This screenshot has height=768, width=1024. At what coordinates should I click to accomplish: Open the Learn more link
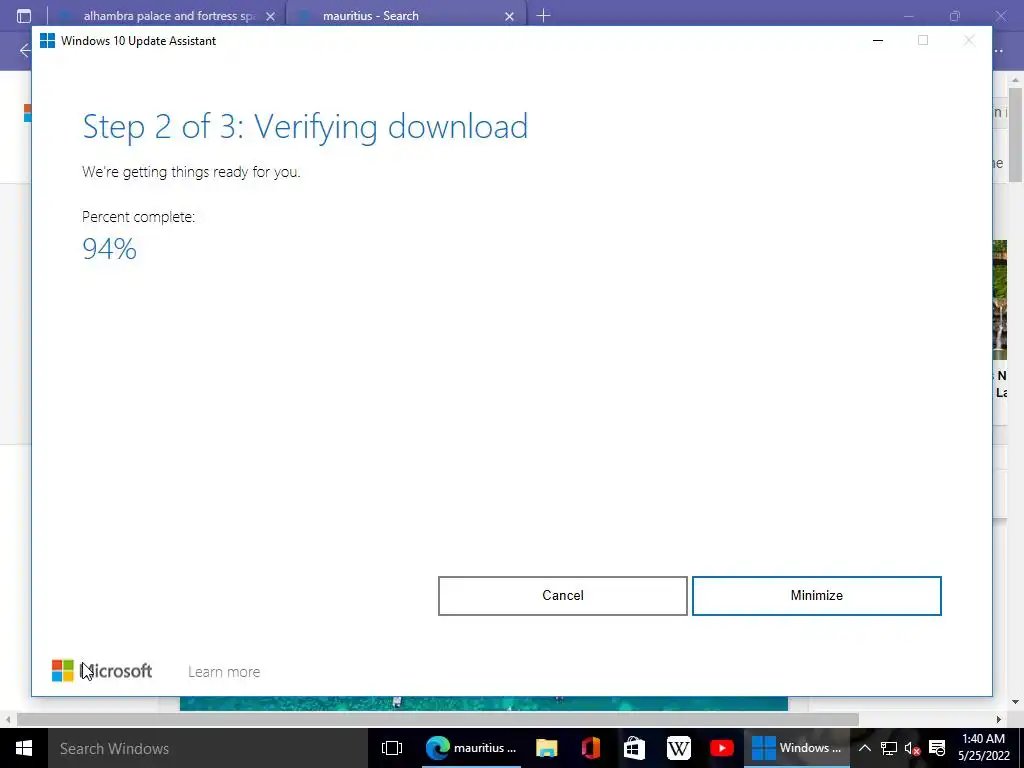(x=224, y=671)
